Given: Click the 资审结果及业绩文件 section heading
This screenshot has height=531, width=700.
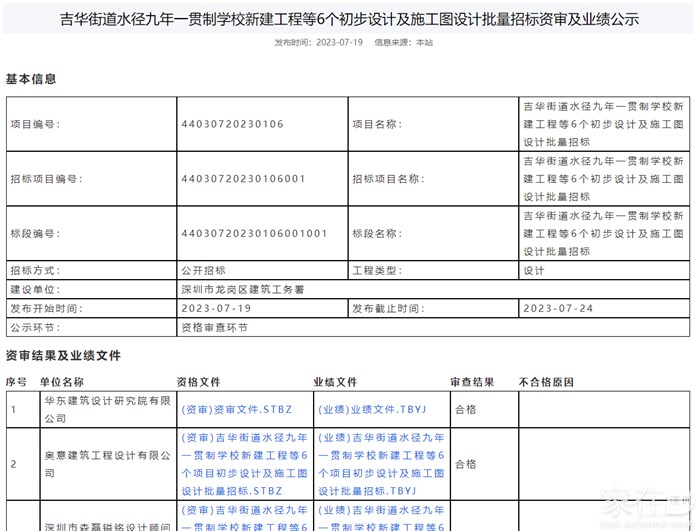Looking at the screenshot, I should [63, 356].
